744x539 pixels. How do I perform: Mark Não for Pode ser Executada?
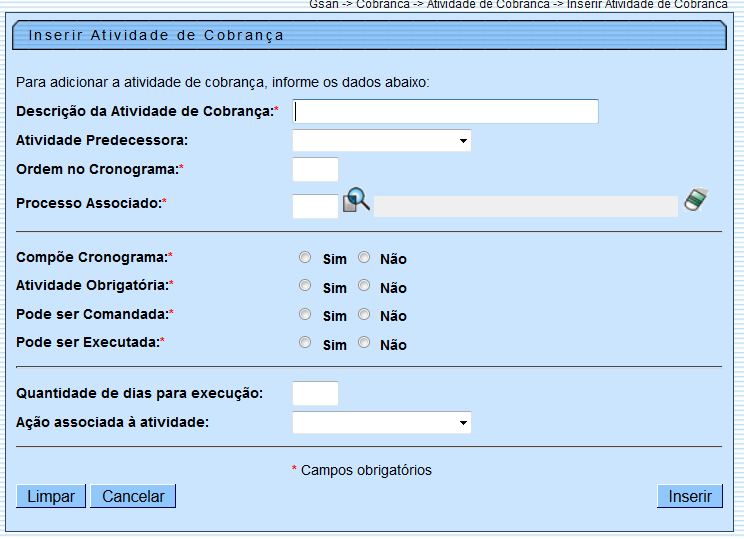pyautogui.click(x=364, y=342)
